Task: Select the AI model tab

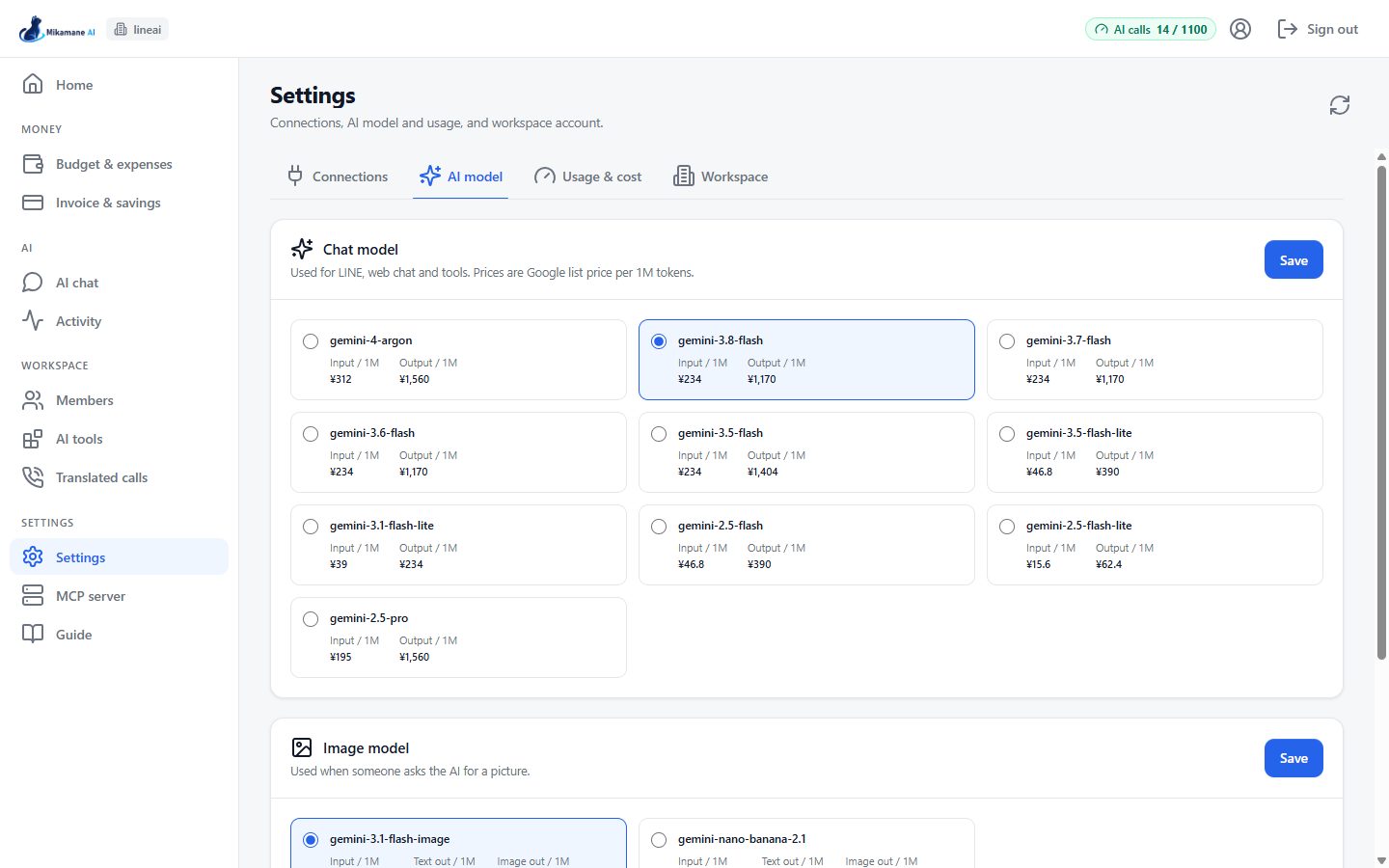Action: (x=461, y=176)
